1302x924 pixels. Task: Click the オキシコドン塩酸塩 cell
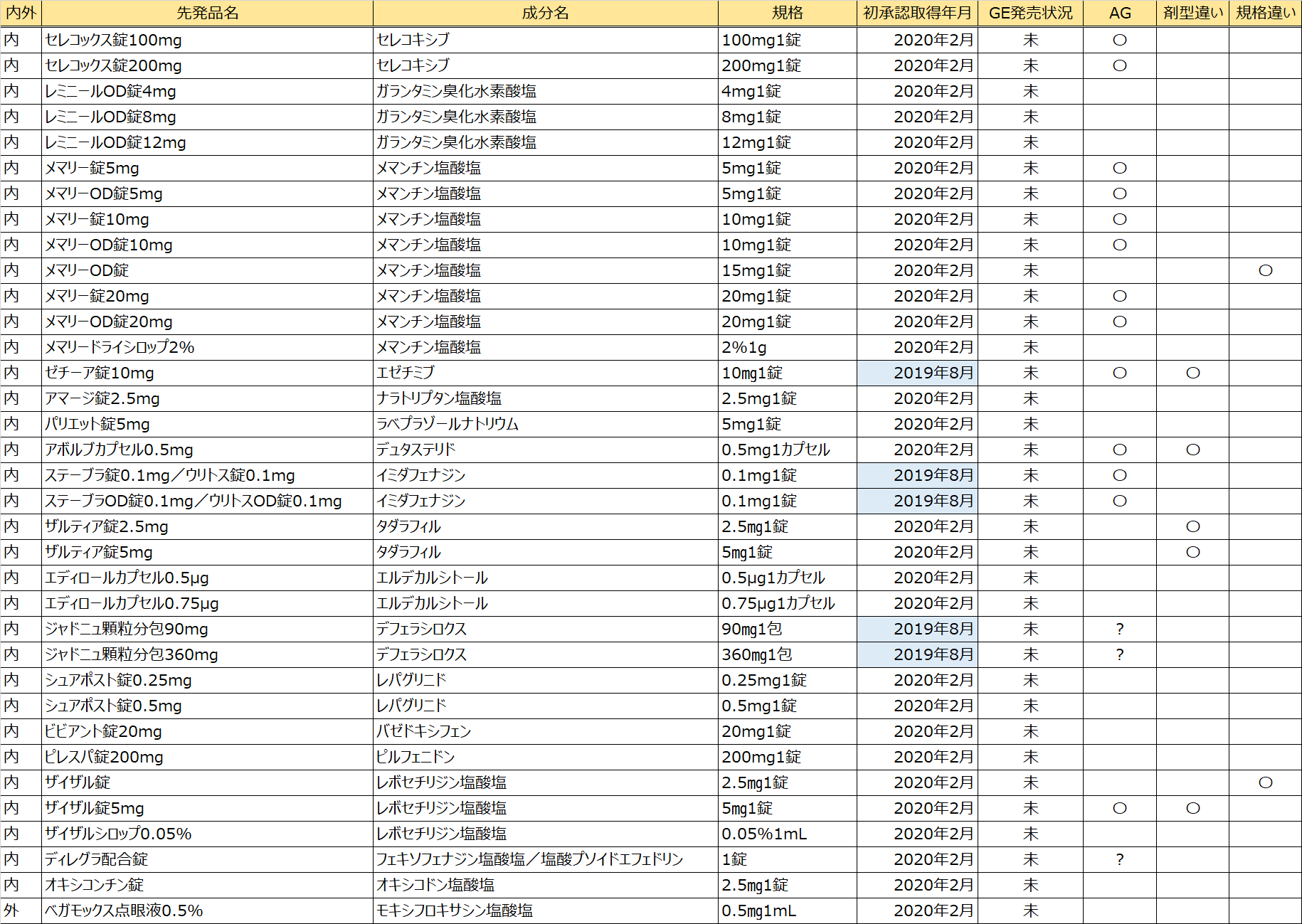click(x=545, y=885)
